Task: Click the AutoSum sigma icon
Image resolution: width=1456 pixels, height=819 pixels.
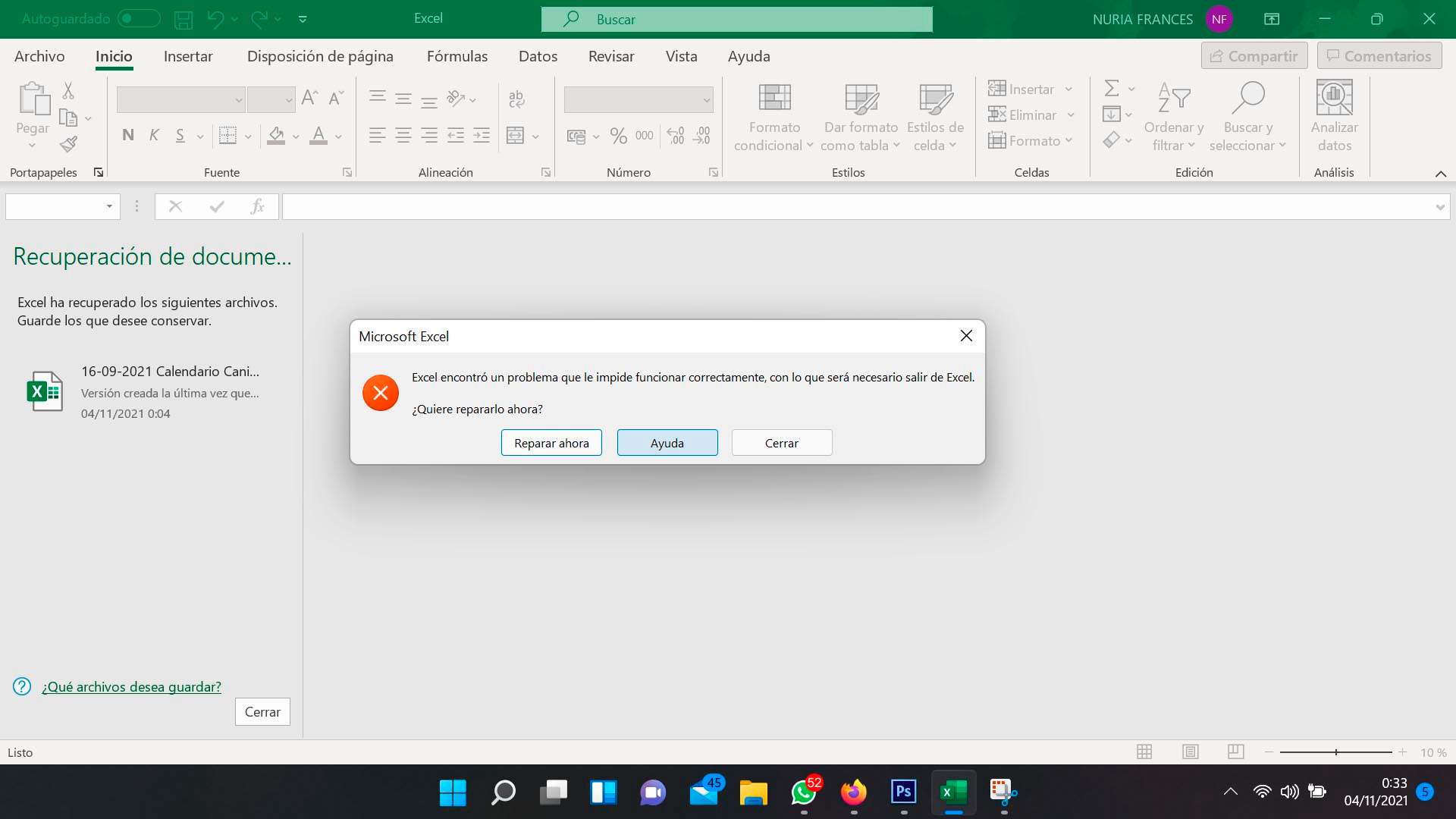Action: click(1112, 89)
